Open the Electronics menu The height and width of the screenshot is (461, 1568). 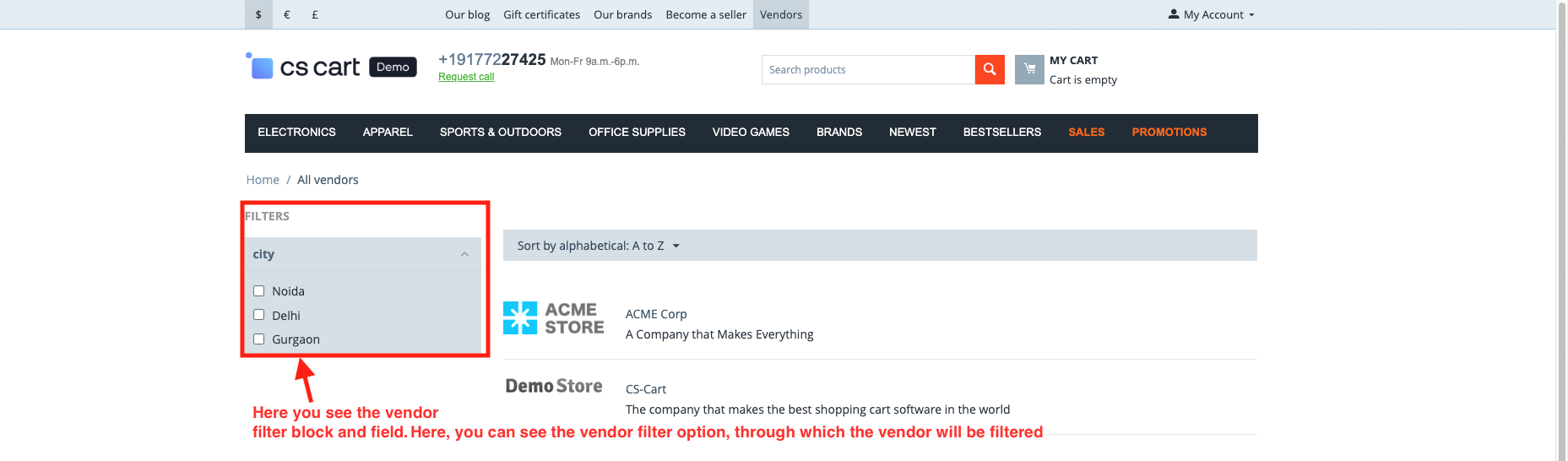(296, 133)
